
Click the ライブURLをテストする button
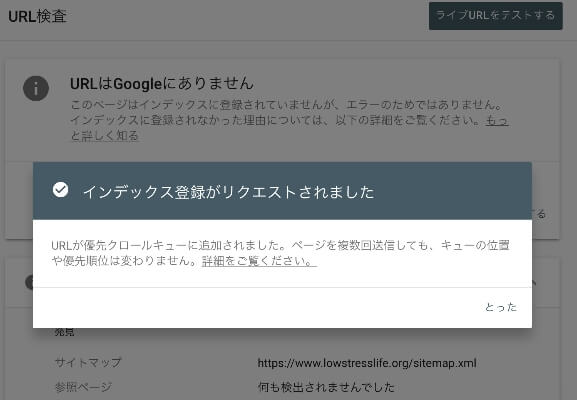(x=495, y=16)
